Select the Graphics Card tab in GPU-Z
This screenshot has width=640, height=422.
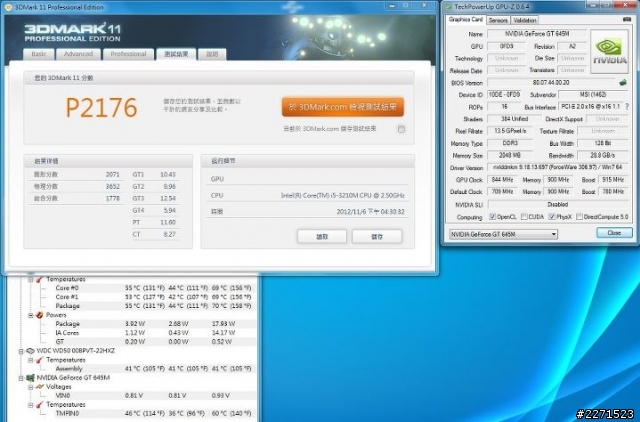point(465,20)
